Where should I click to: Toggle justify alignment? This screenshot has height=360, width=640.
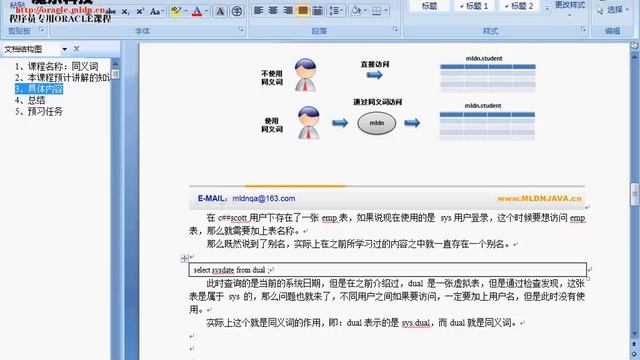click(302, 10)
